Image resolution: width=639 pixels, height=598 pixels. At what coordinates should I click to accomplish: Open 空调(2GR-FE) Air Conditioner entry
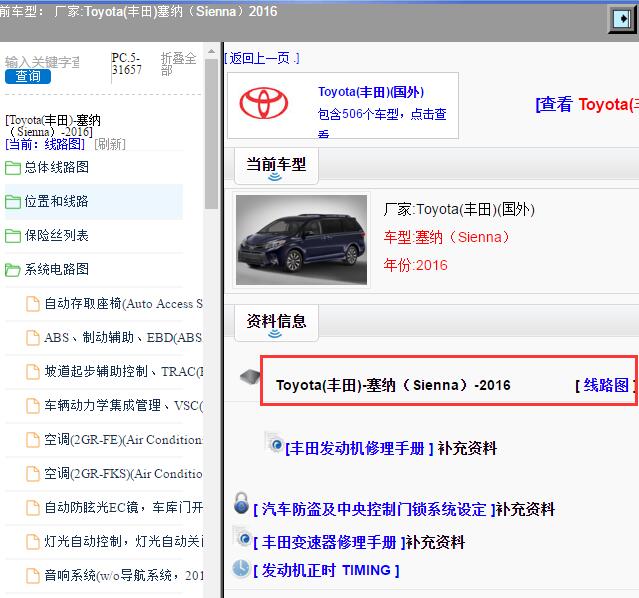click(123, 440)
